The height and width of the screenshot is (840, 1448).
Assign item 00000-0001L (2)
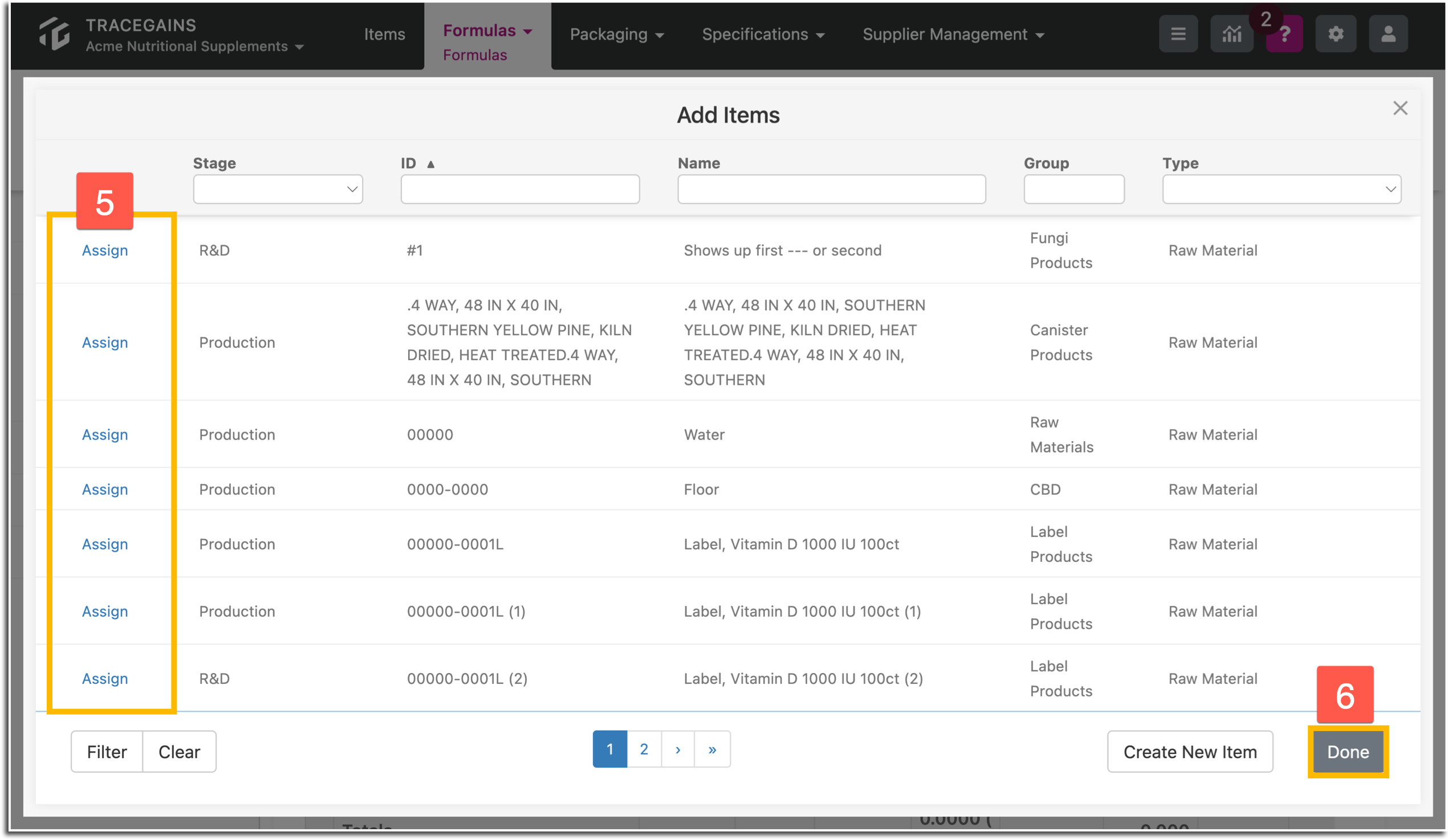click(104, 679)
